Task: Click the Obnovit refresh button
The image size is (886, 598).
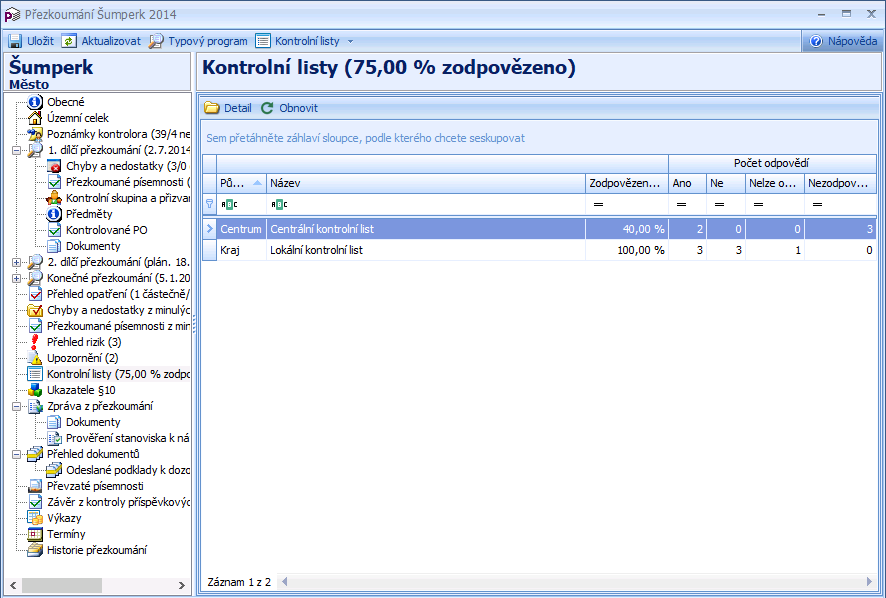Action: point(289,108)
